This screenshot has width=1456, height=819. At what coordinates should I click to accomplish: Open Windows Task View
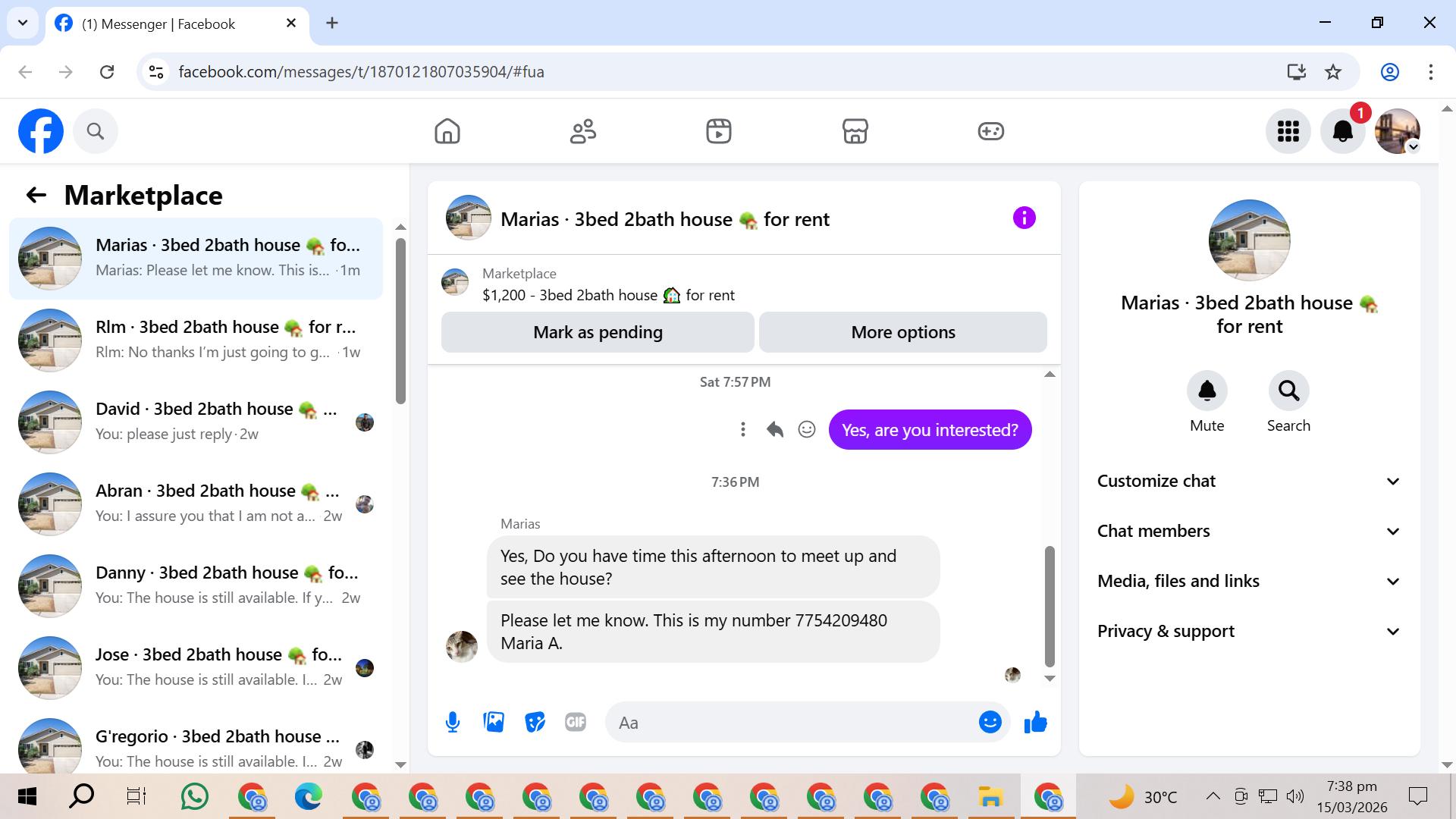tap(136, 797)
